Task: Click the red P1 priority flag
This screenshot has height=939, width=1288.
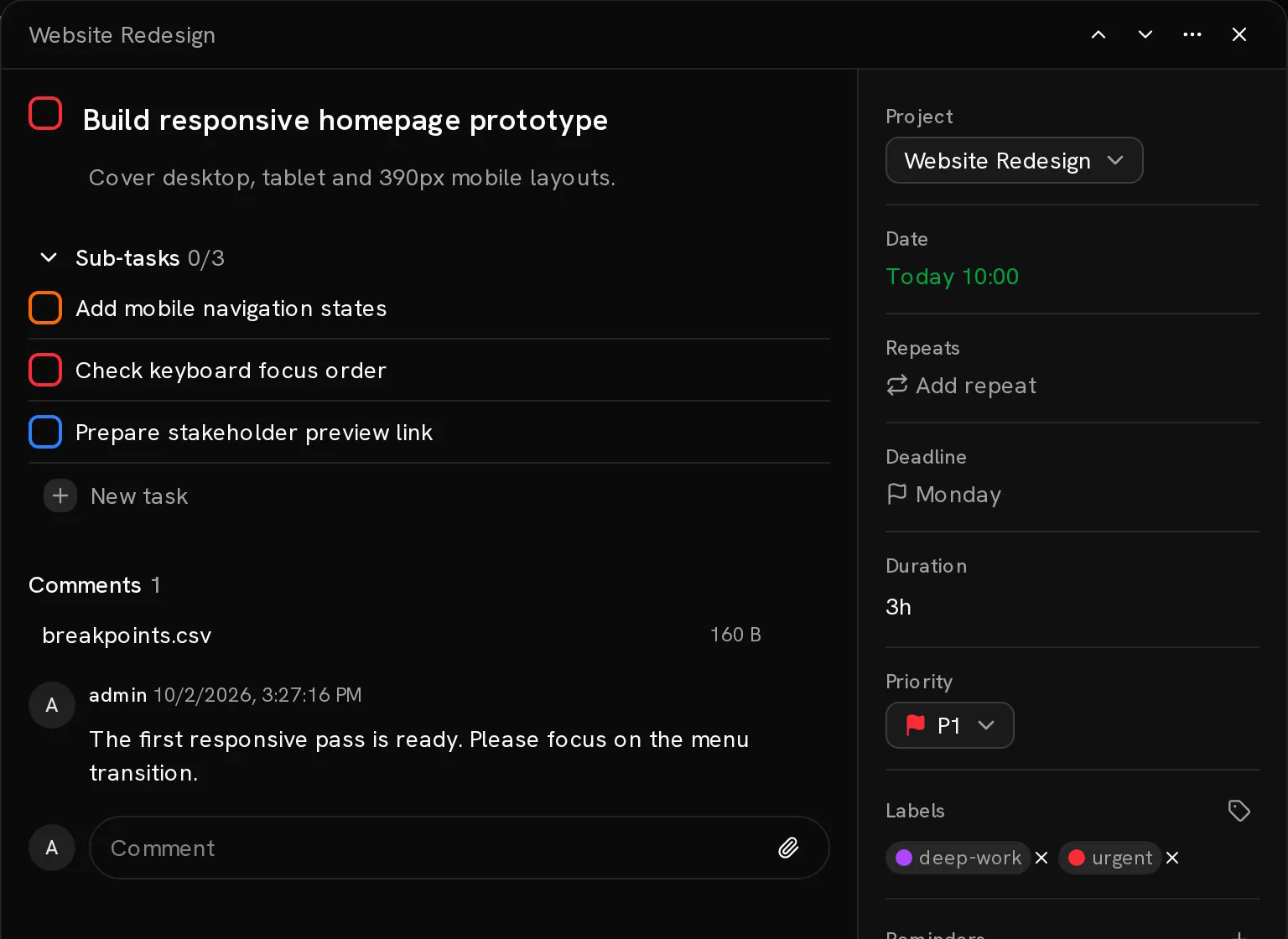Action: [x=916, y=725]
